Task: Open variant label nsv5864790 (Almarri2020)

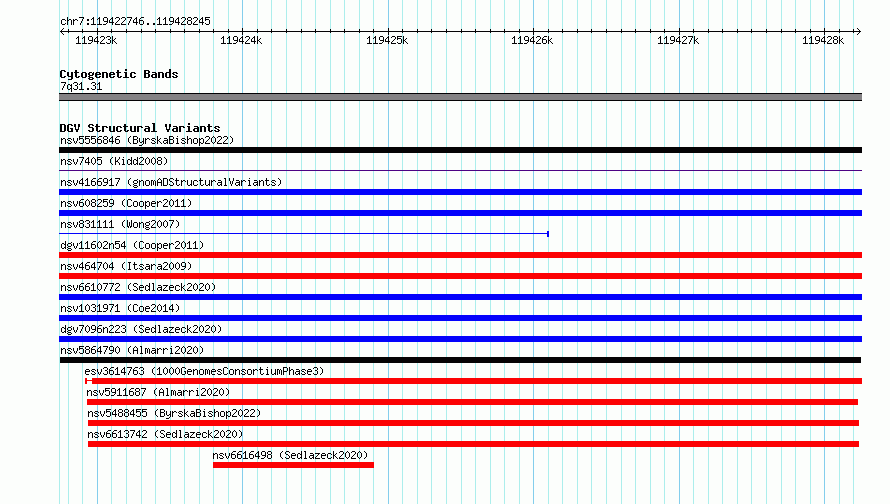Action: [x=132, y=350]
